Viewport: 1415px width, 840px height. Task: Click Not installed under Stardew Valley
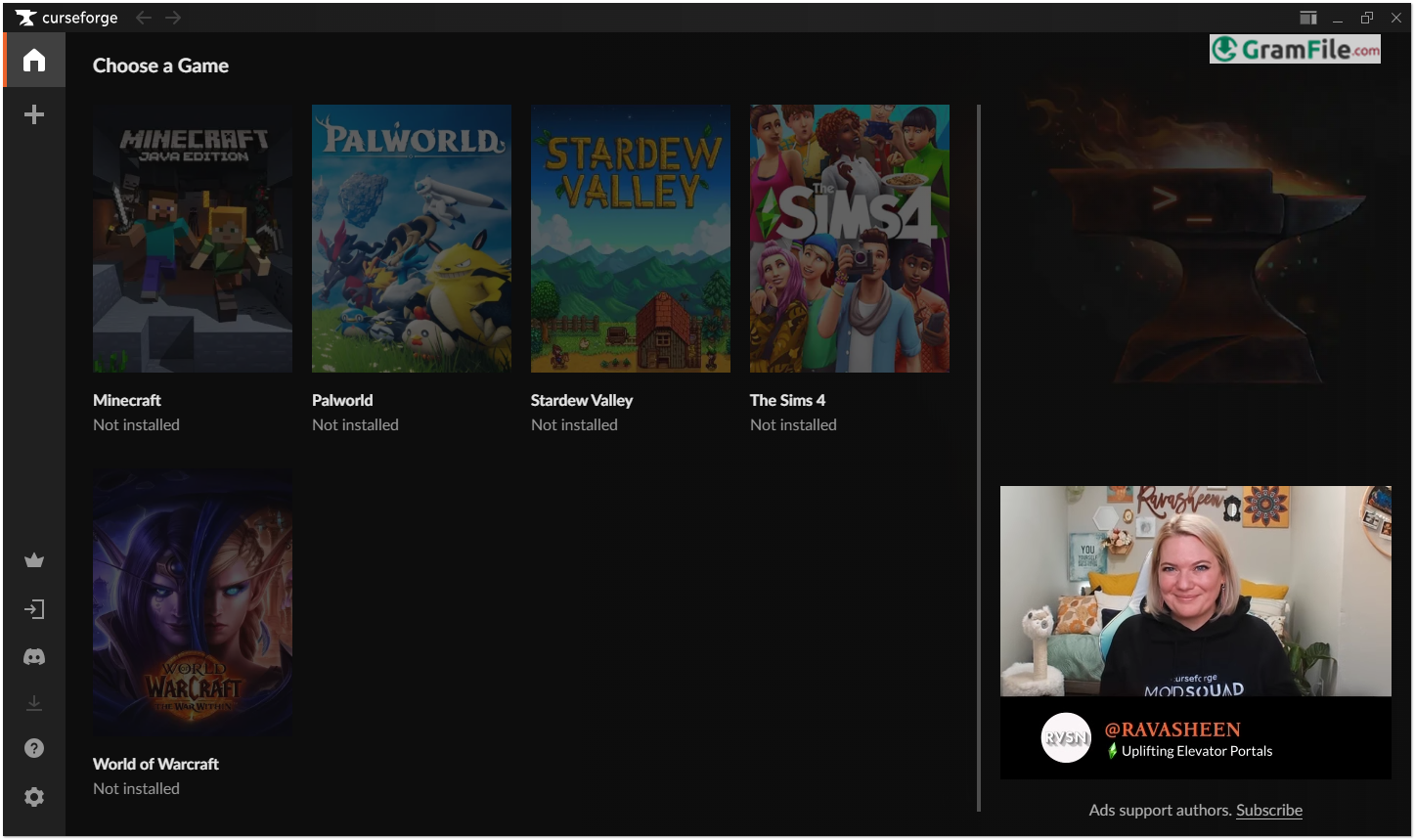pos(574,424)
